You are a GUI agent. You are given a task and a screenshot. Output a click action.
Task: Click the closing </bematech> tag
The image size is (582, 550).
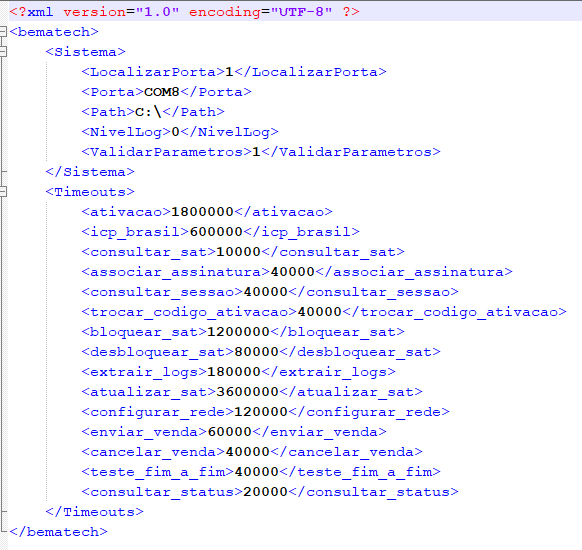[x=59, y=533]
